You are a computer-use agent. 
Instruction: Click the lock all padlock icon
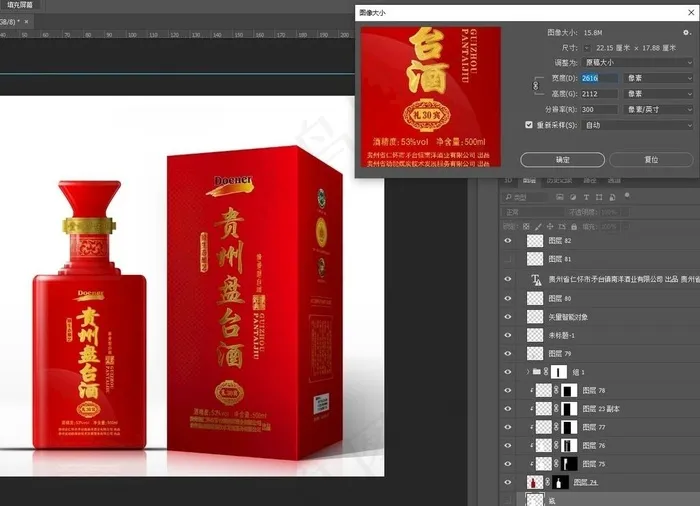[574, 227]
